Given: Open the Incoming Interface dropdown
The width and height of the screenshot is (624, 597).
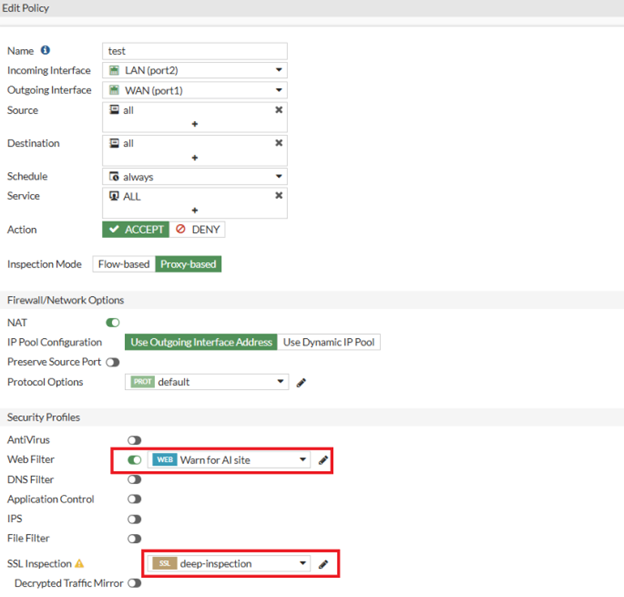Looking at the screenshot, I should 195,70.
